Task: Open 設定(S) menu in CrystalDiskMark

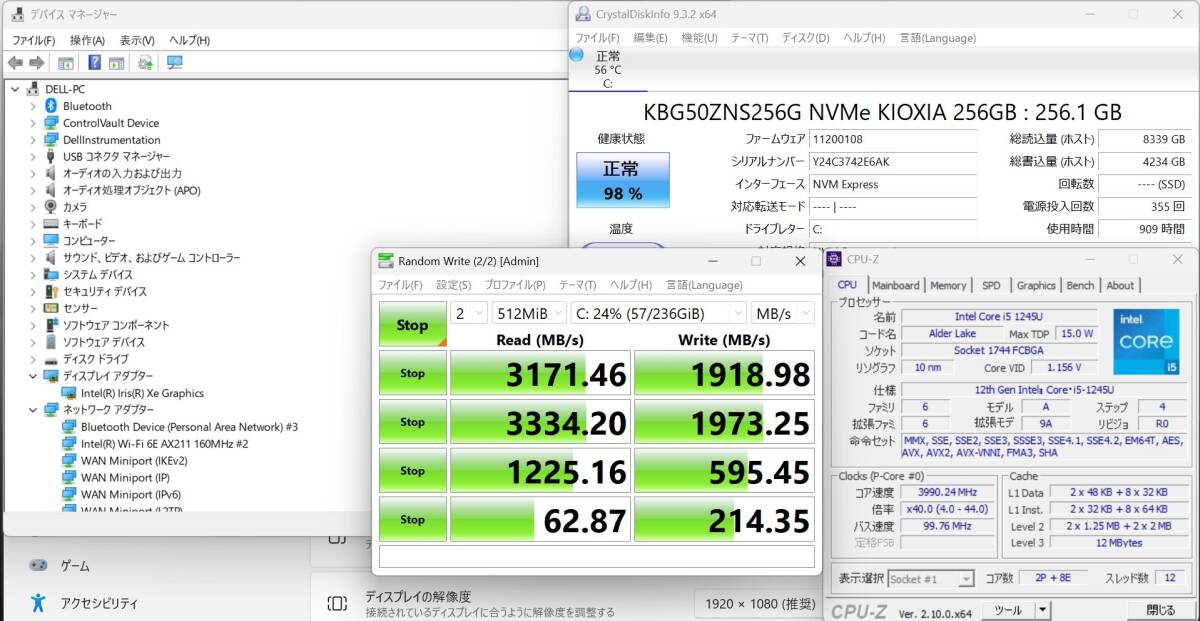Action: pyautogui.click(x=453, y=285)
